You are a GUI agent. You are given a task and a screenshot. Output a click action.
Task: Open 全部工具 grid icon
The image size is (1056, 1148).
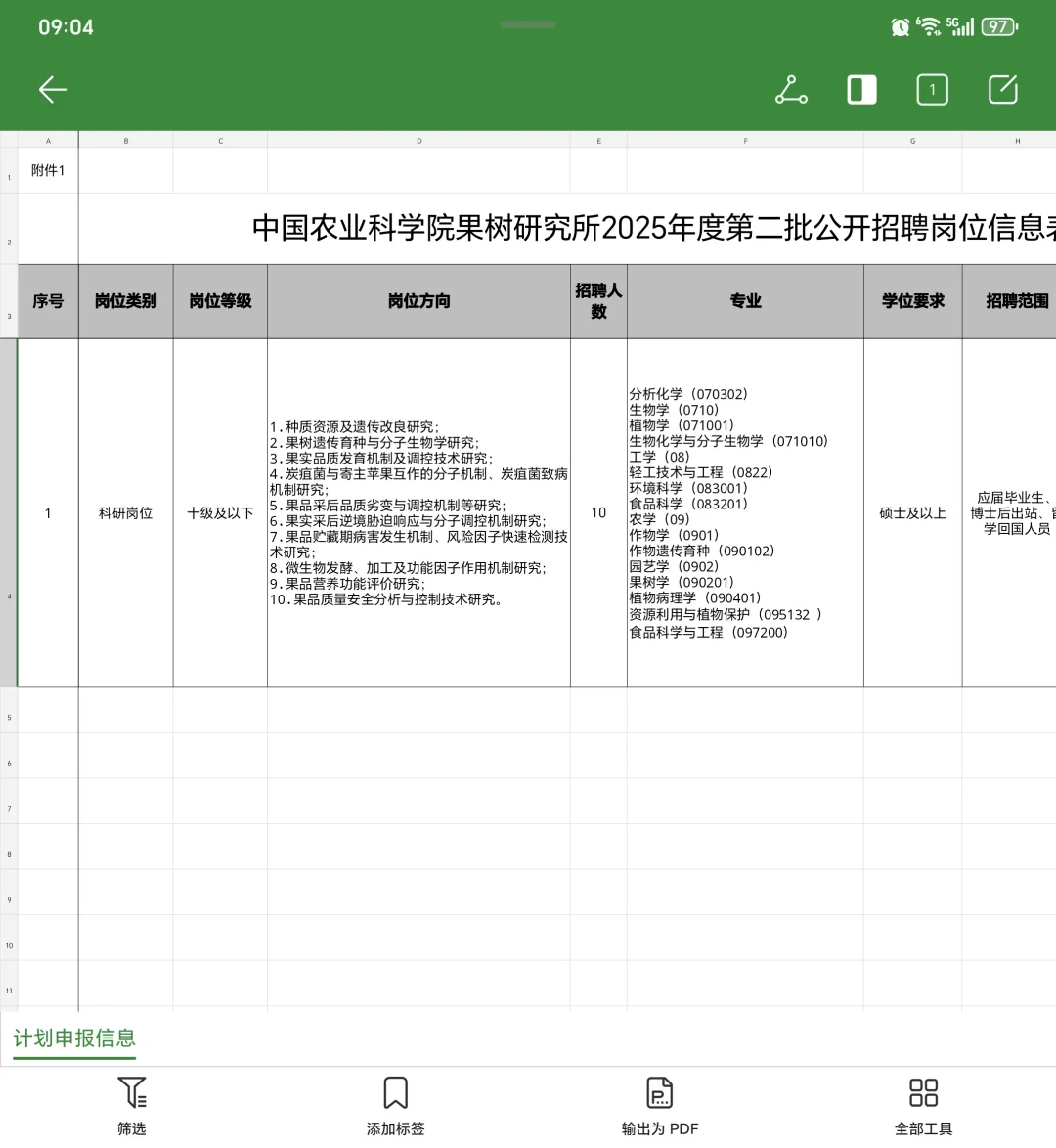click(x=923, y=1106)
